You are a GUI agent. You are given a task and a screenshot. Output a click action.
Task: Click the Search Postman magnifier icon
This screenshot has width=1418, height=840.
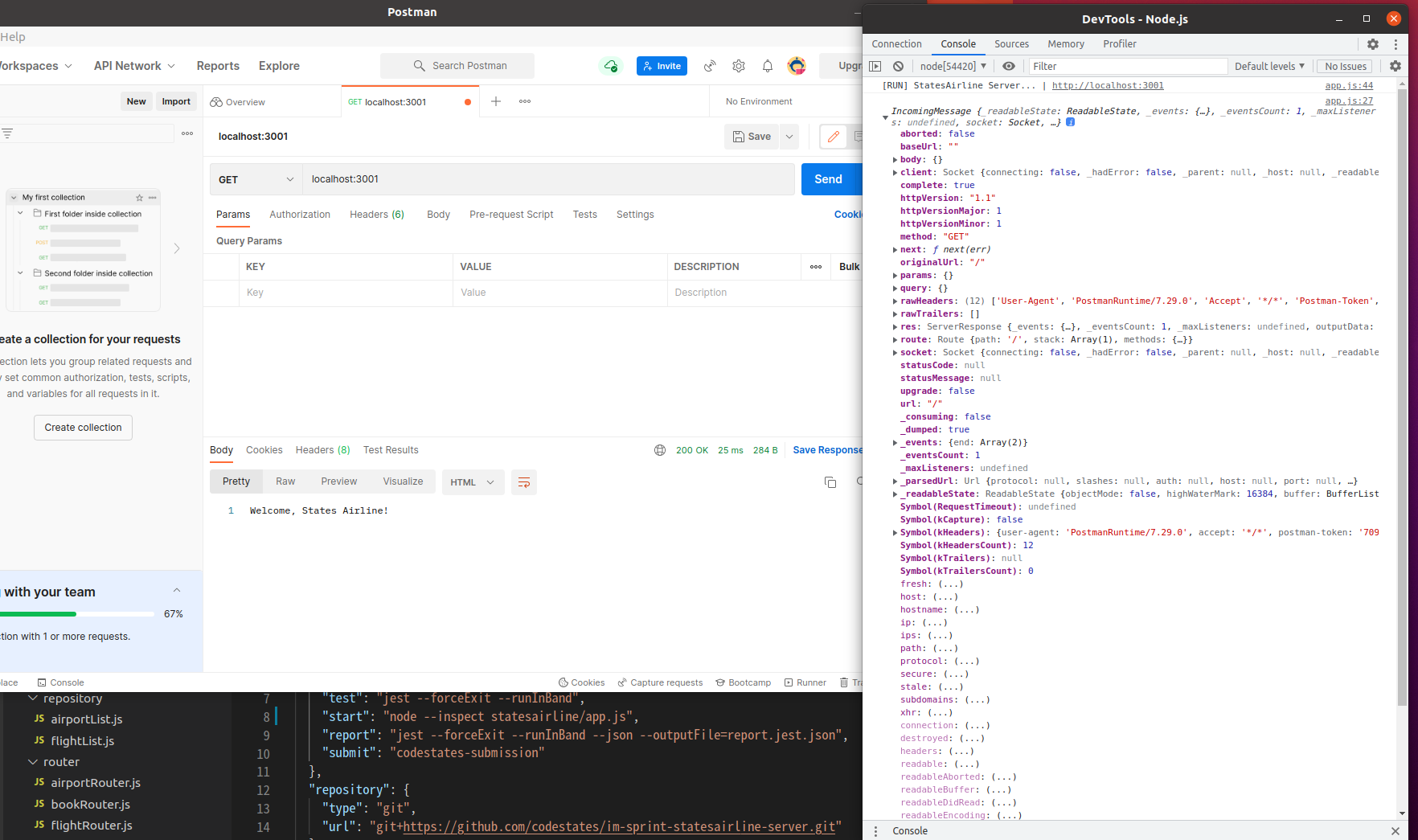pyautogui.click(x=419, y=66)
